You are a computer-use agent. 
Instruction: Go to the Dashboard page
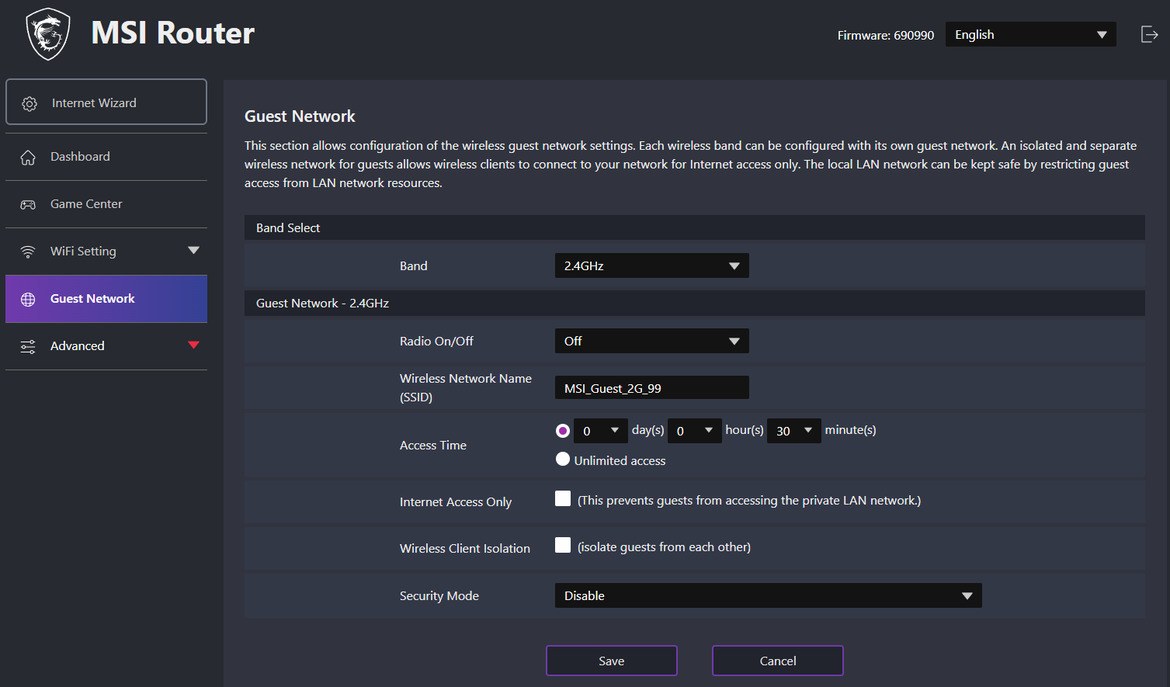[106, 157]
